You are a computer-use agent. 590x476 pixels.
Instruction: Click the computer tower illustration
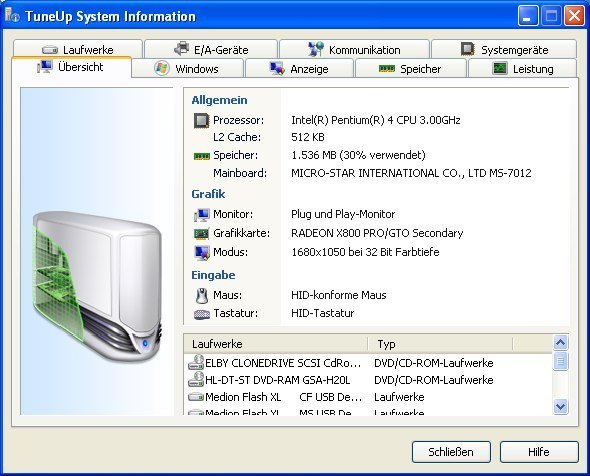97,286
